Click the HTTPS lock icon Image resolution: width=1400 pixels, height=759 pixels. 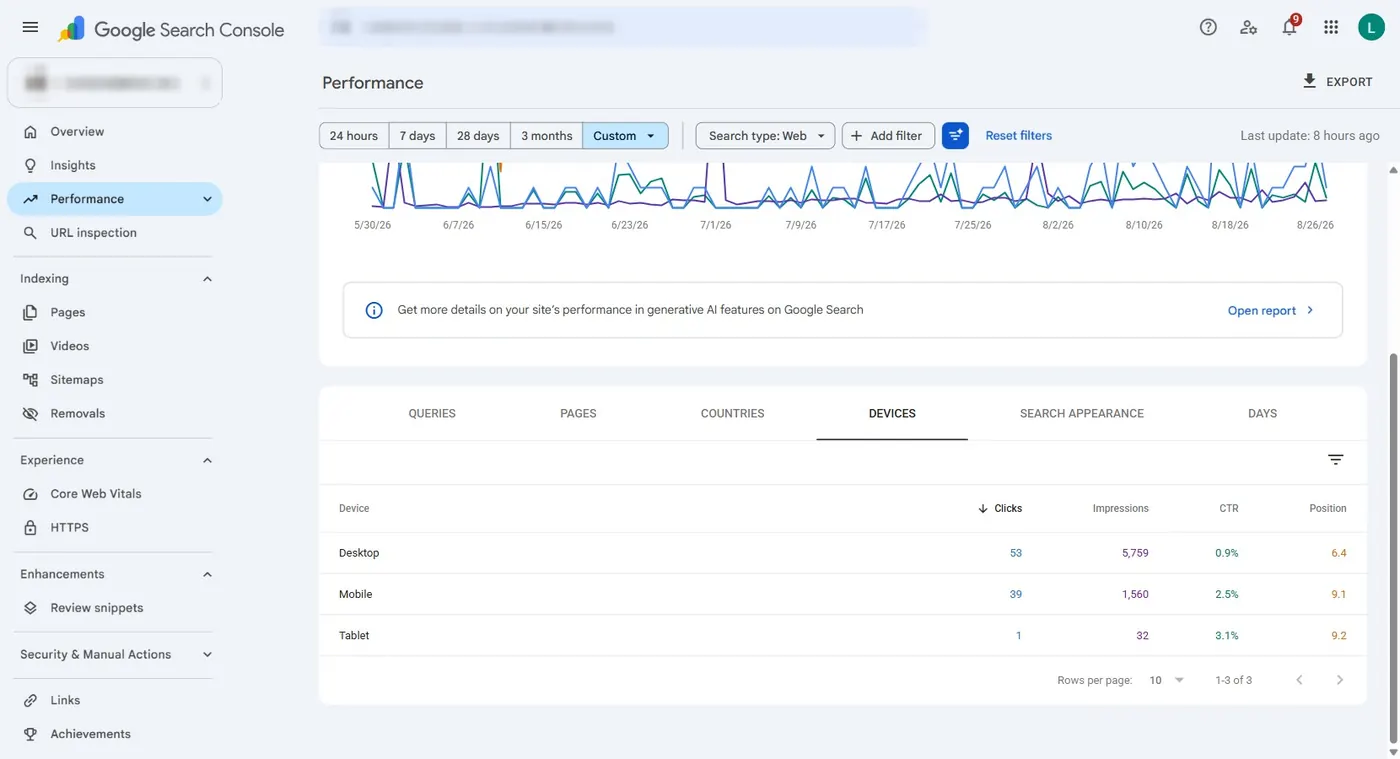(30, 527)
